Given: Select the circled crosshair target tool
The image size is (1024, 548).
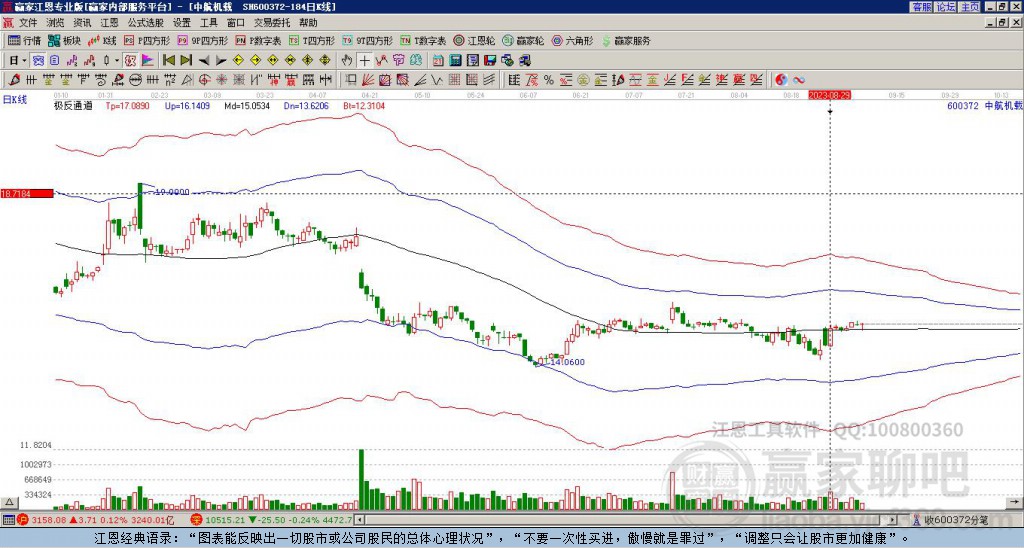Looking at the screenshot, I should point(204,80).
